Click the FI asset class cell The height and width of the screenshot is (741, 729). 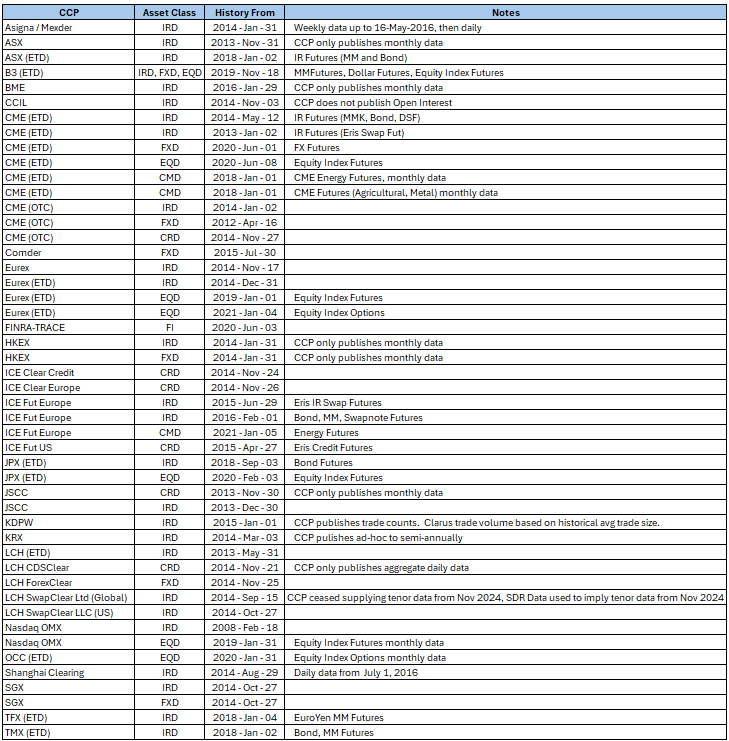tap(169, 327)
